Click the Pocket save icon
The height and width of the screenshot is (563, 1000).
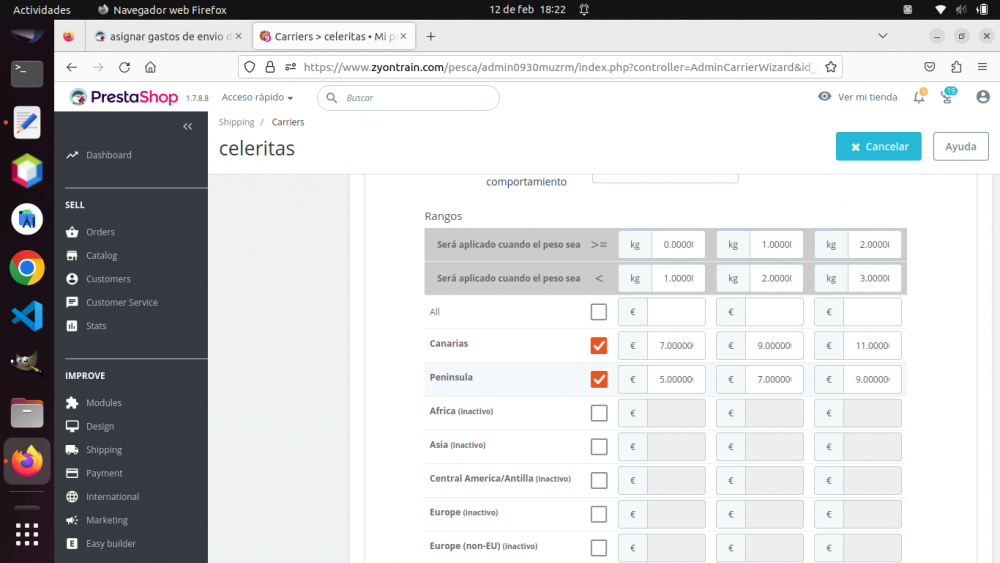930,67
